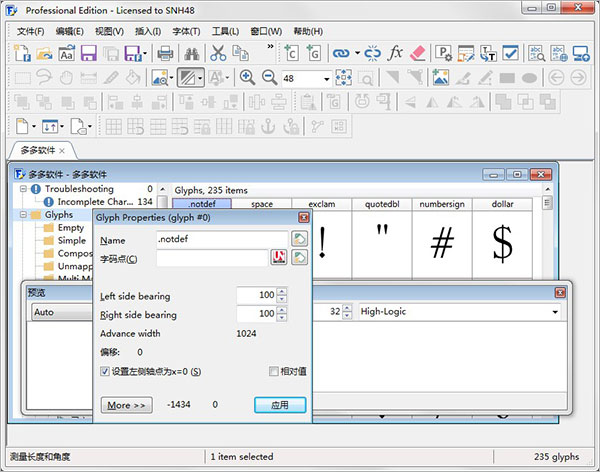Click the Open folder icon in toolbar
The height and width of the screenshot is (472, 600).
(46, 53)
